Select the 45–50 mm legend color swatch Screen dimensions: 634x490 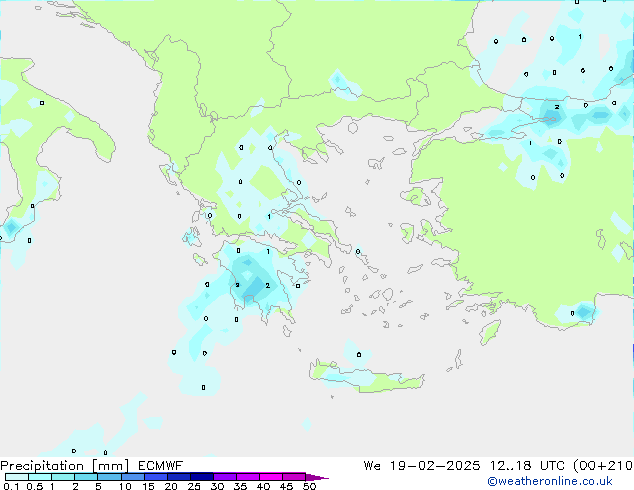pos(294,477)
